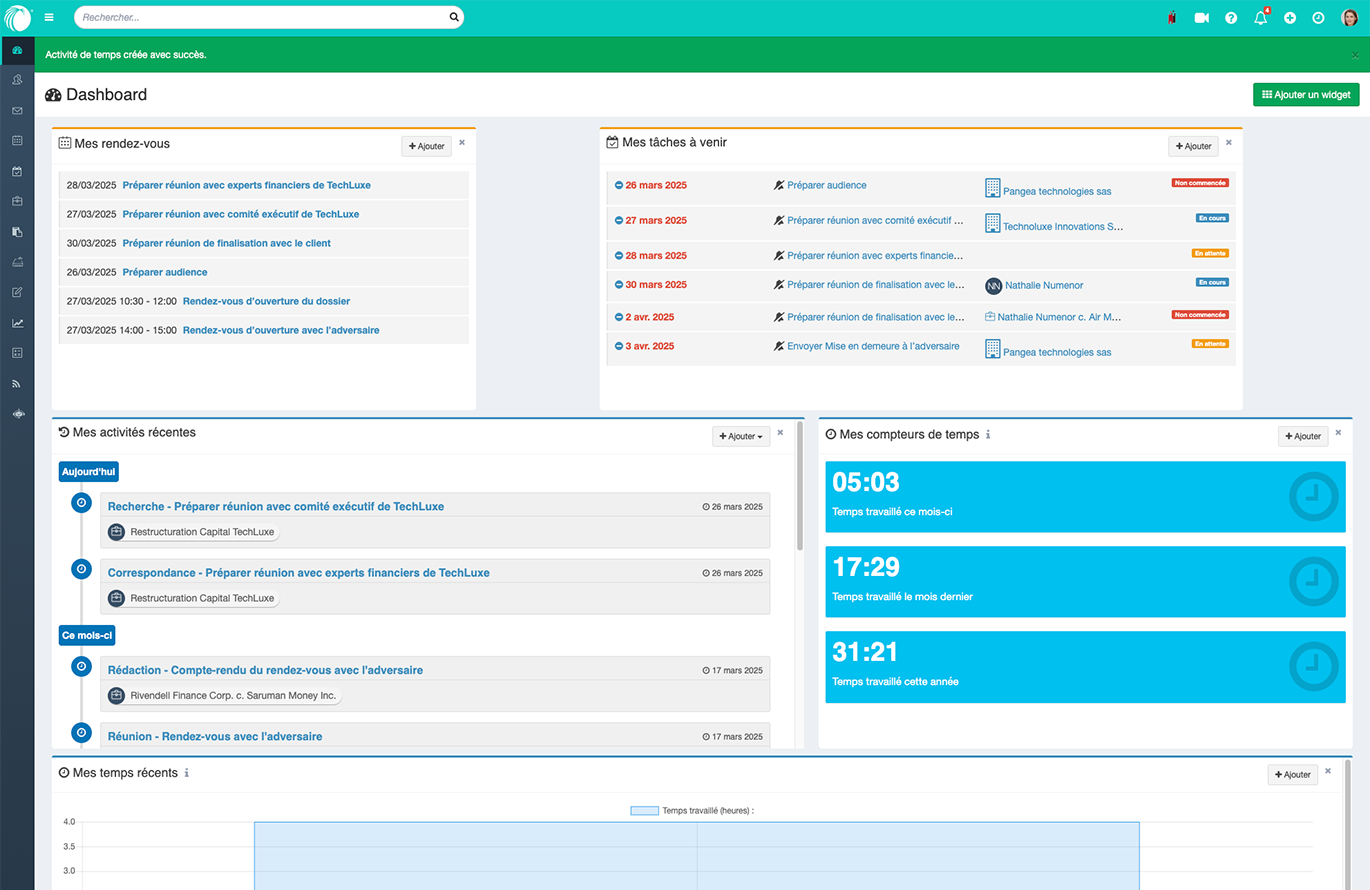Click the Ajouter un widget button
The height and width of the screenshot is (890, 1370).
click(x=1306, y=95)
